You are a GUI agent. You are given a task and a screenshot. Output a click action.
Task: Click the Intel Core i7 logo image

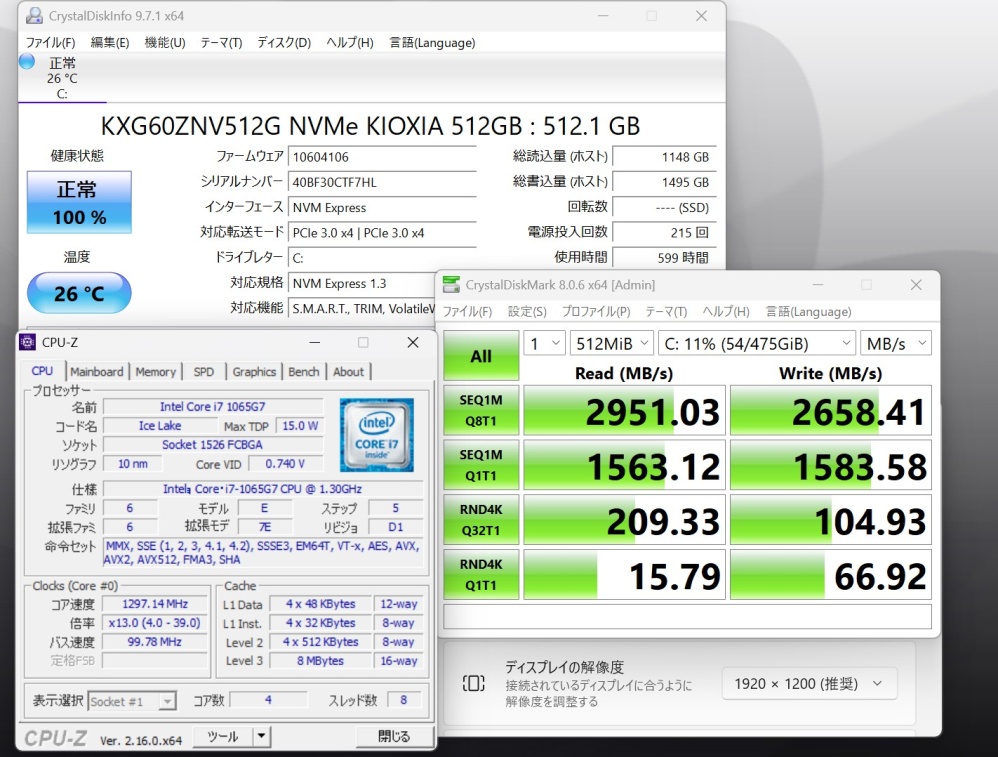(x=377, y=435)
